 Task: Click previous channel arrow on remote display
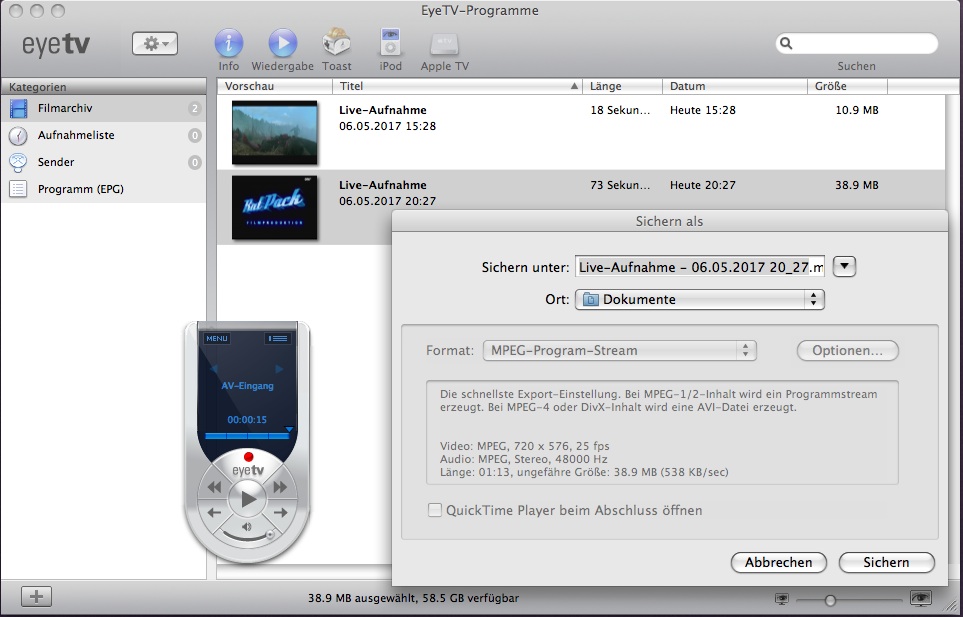point(214,369)
